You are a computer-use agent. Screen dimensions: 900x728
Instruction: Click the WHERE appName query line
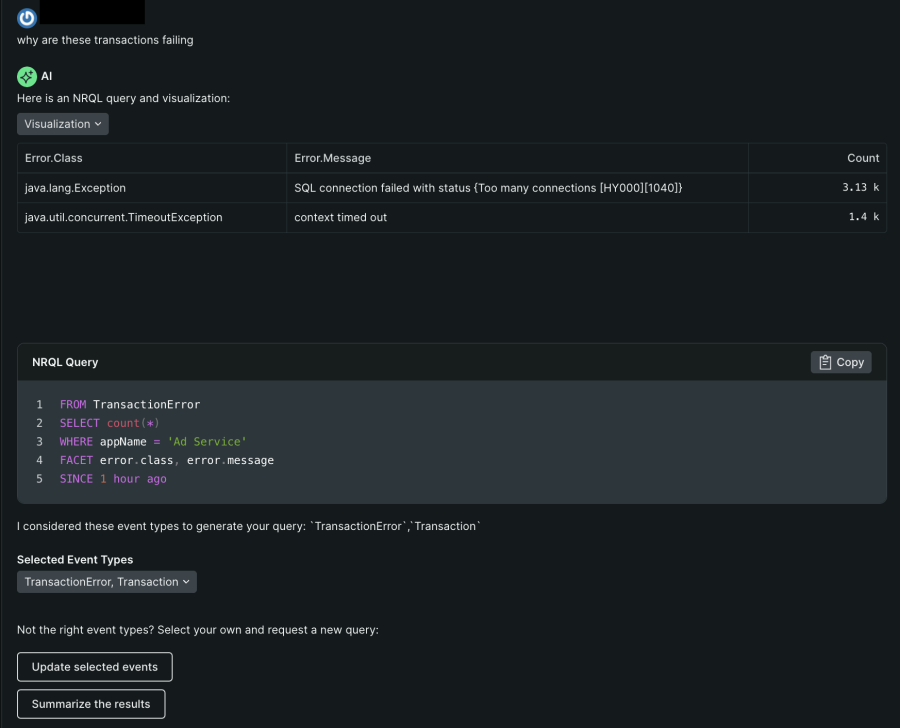[x=152, y=442]
